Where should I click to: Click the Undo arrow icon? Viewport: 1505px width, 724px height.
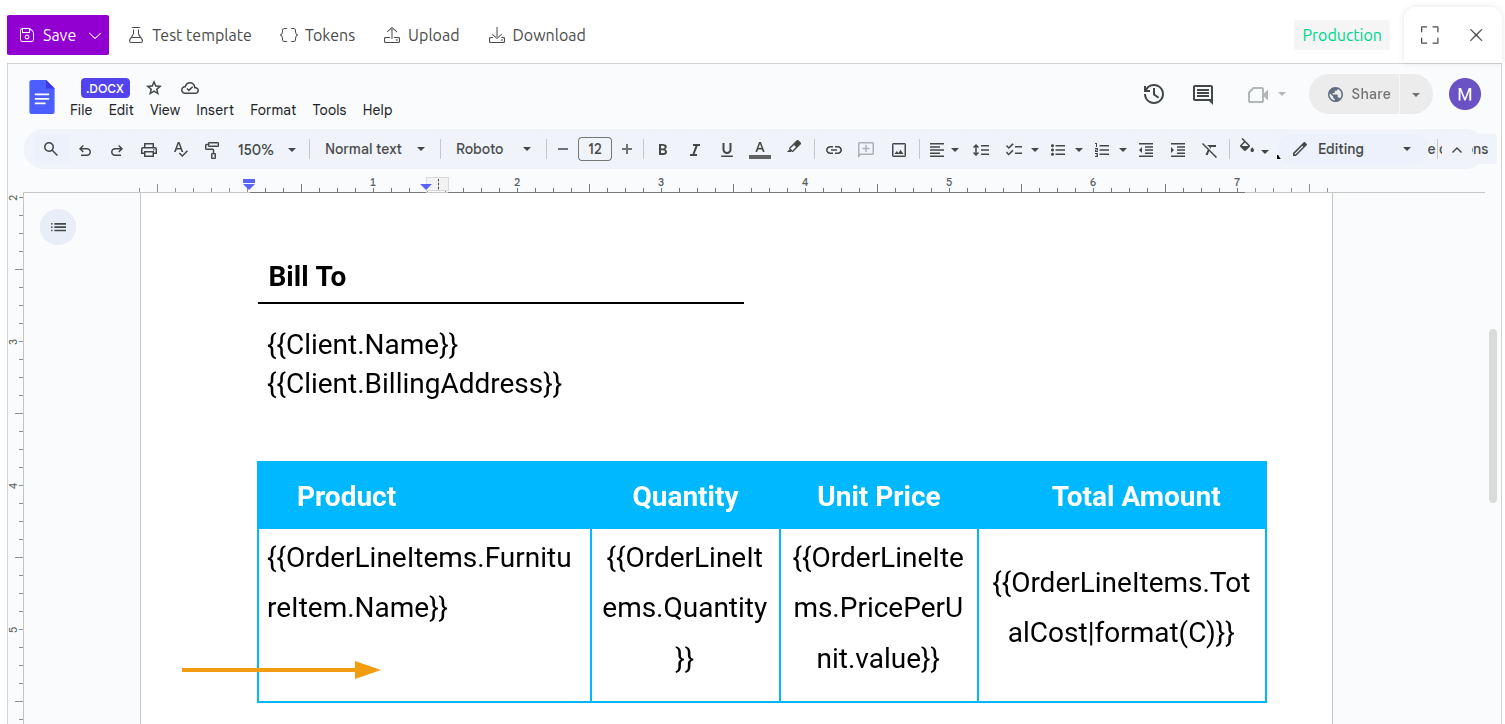[85, 148]
